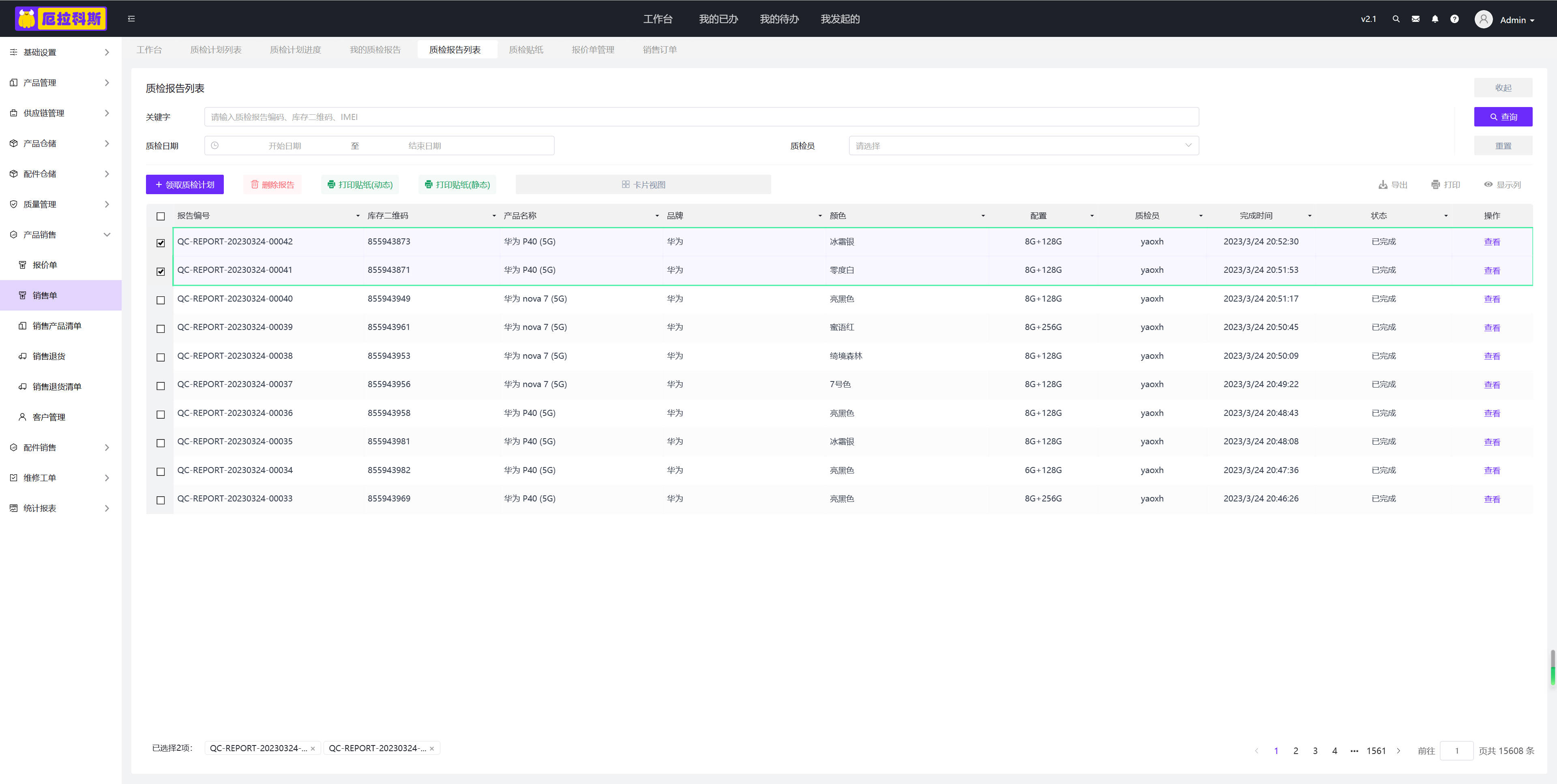Uncheck the row QC-REPORT-20230324-00042 checkbox
The height and width of the screenshot is (784, 1557).
pos(161,242)
